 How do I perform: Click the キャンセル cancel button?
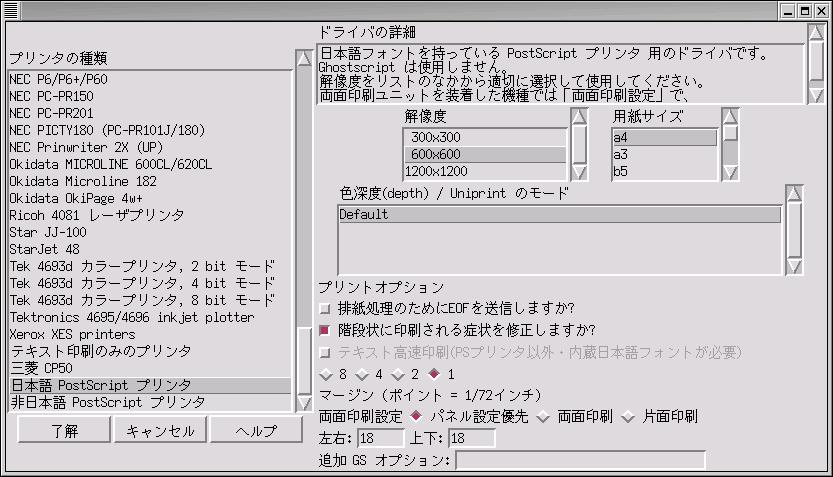[x=160, y=430]
